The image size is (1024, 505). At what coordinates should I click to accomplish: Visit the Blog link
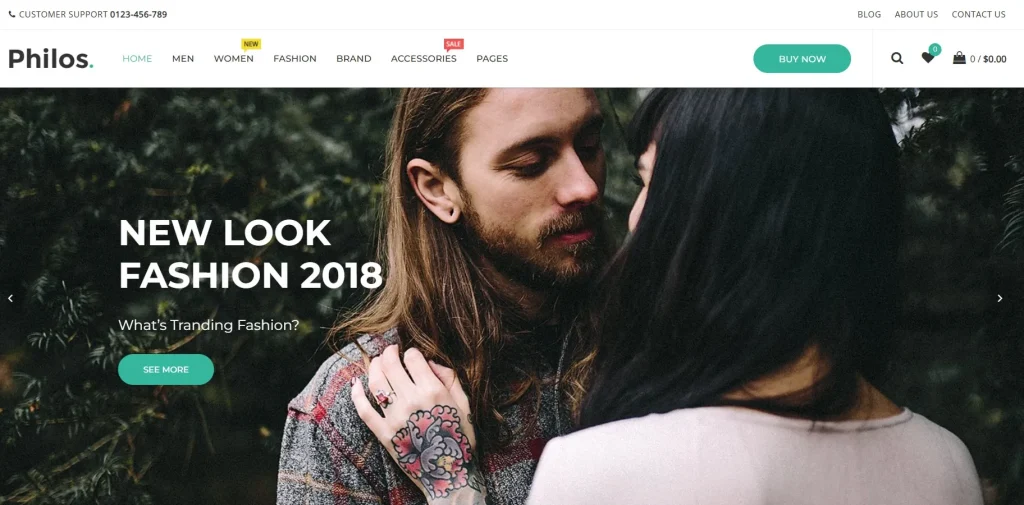click(x=869, y=14)
